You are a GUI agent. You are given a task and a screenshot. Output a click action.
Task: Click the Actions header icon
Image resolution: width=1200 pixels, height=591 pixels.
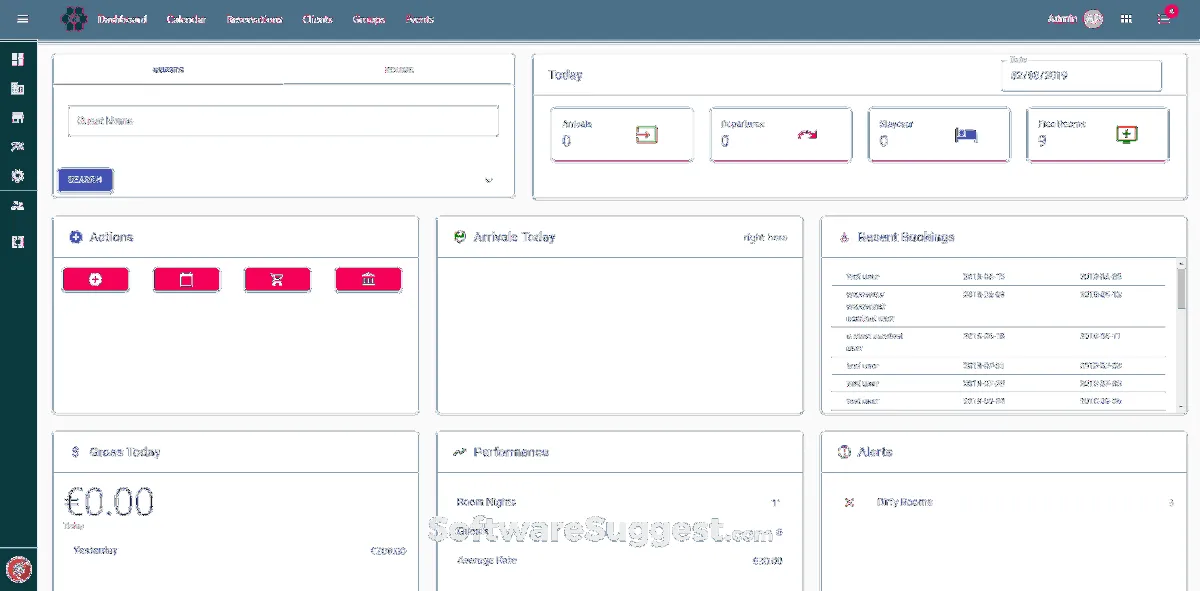[75, 237]
